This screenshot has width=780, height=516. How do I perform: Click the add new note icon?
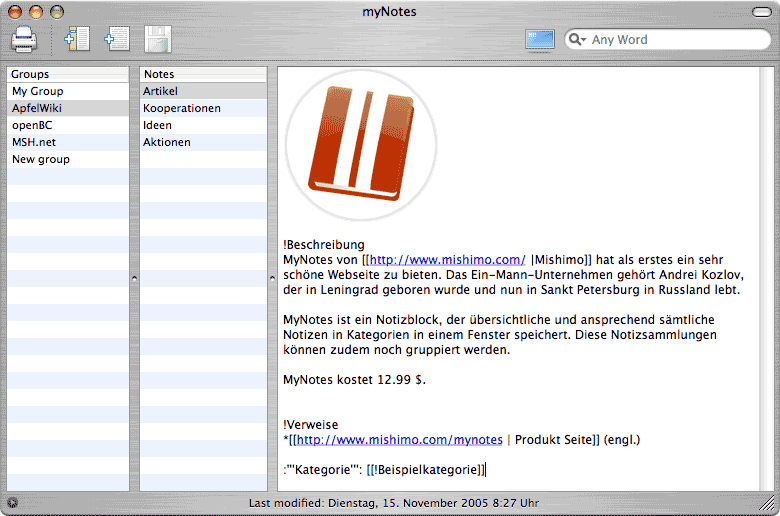pyautogui.click(x=117, y=40)
